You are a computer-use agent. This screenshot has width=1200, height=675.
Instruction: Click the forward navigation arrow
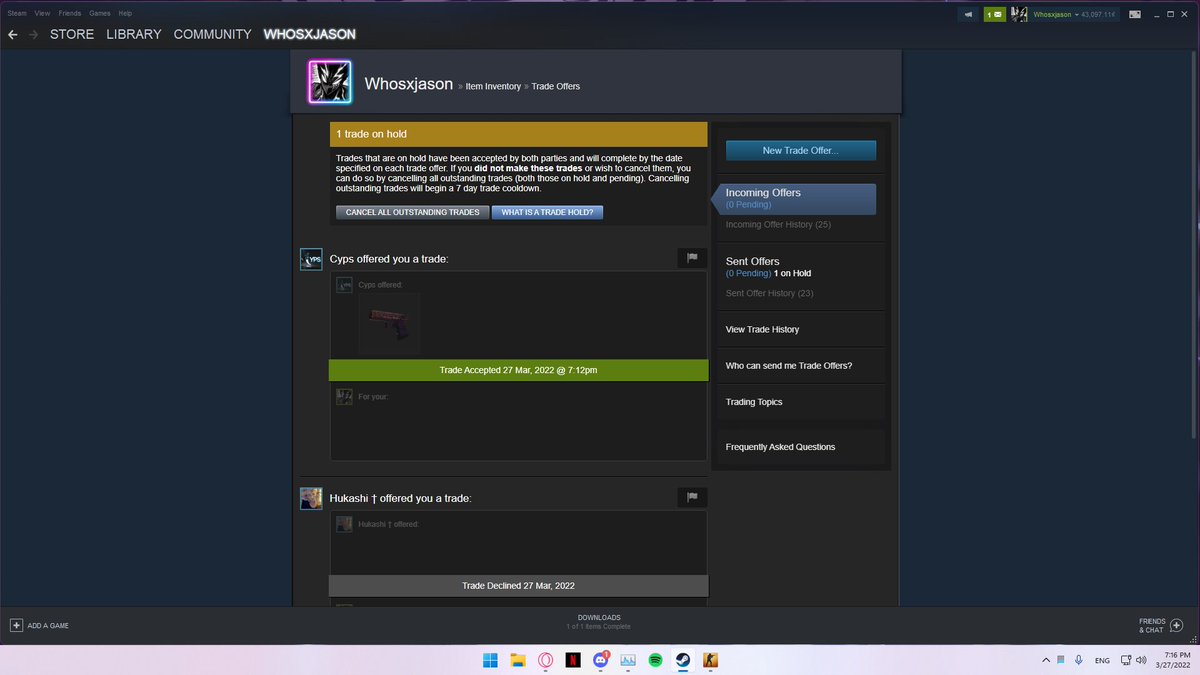[x=34, y=34]
